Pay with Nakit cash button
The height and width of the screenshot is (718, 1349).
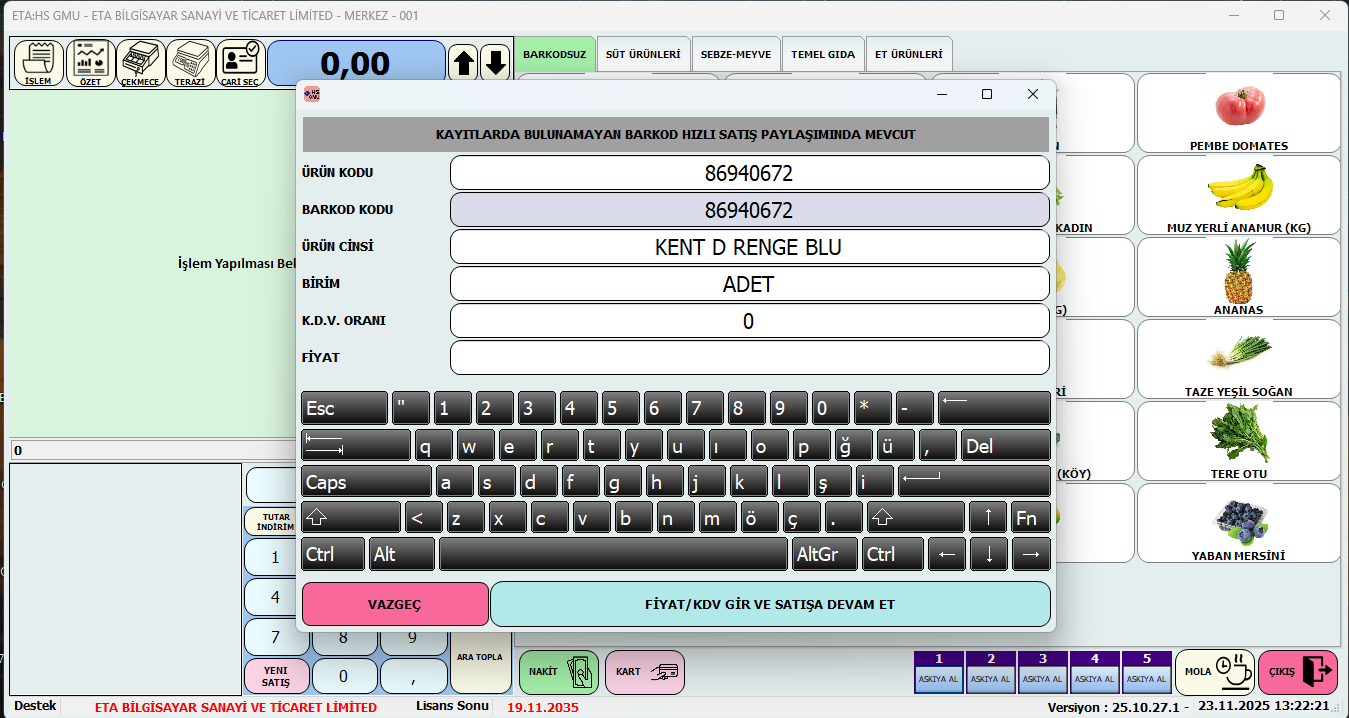pos(558,672)
